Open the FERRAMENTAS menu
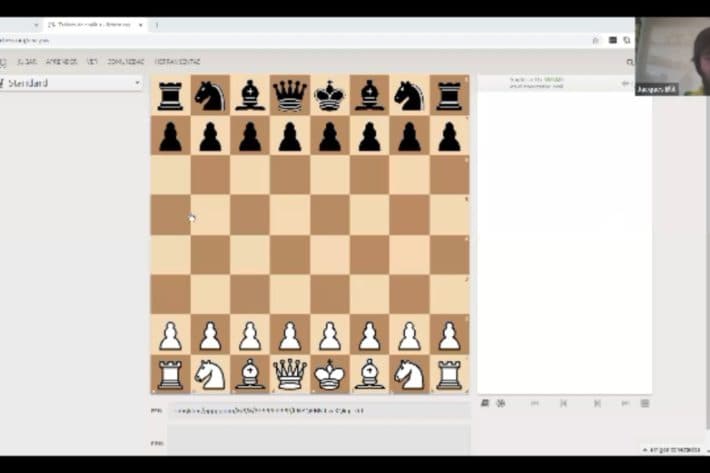710x473 pixels. (176, 62)
